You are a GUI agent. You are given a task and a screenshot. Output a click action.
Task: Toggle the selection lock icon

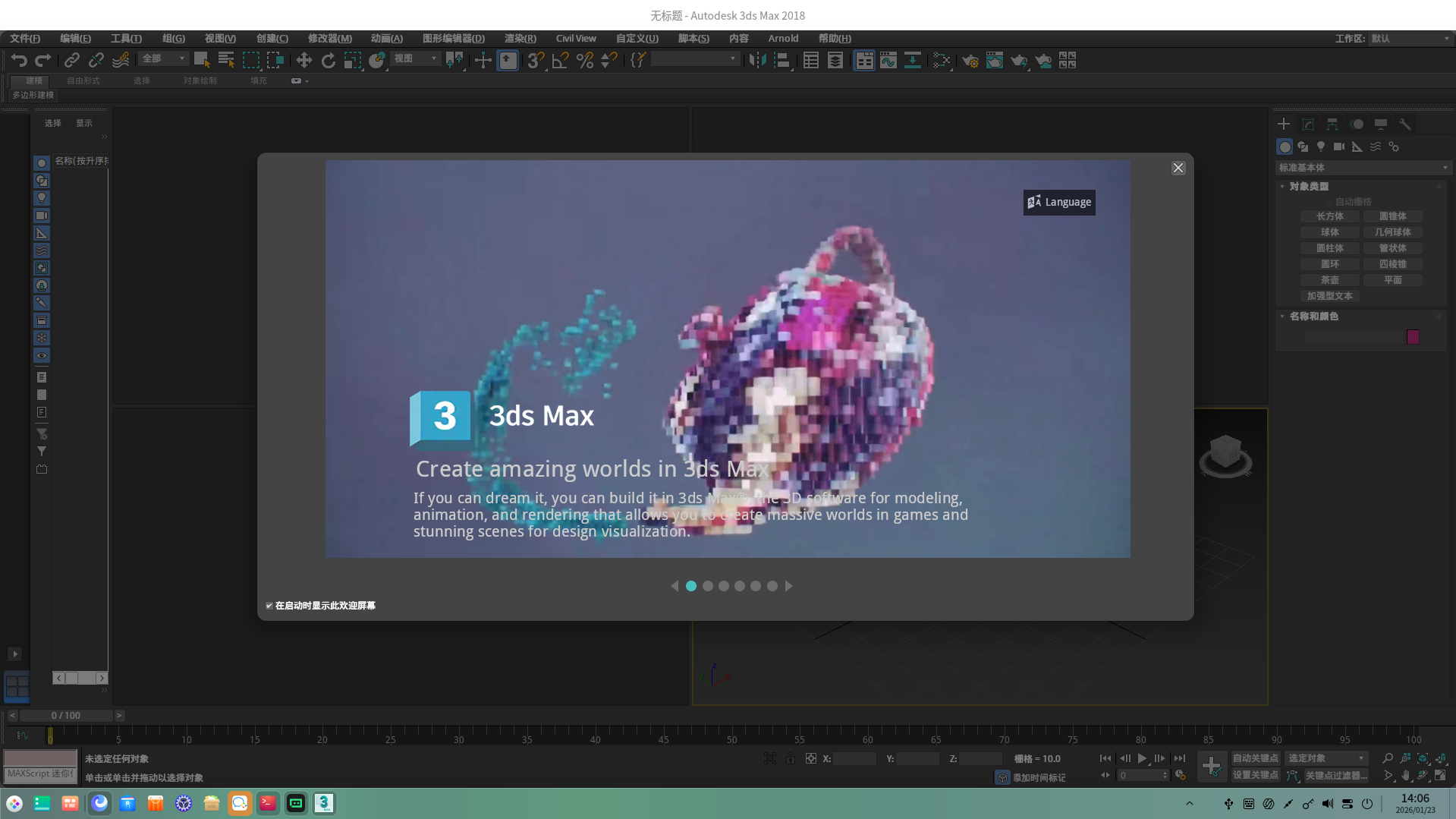[x=790, y=758]
